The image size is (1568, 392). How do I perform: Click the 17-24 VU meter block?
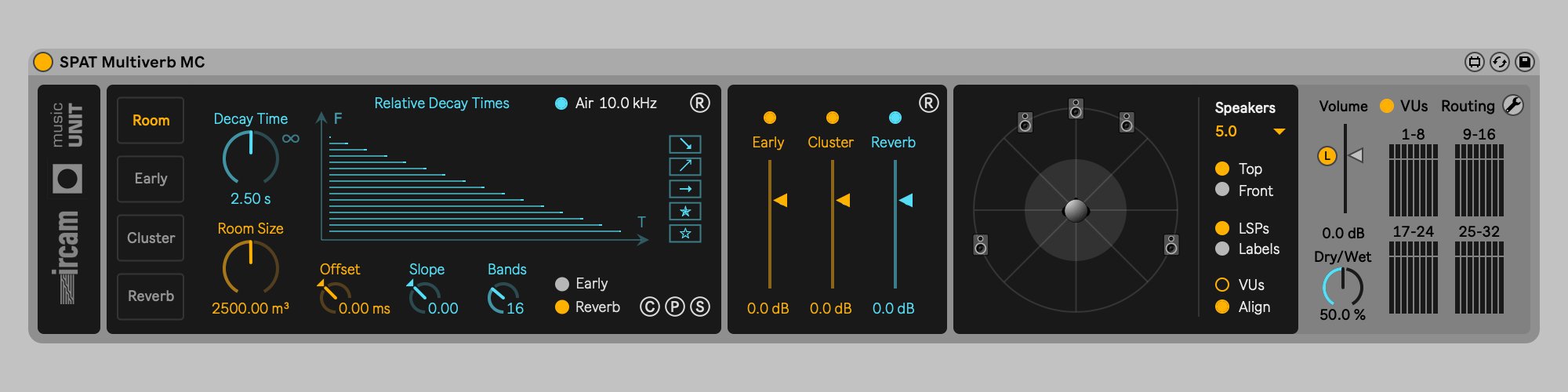pyautogui.click(x=1414, y=278)
